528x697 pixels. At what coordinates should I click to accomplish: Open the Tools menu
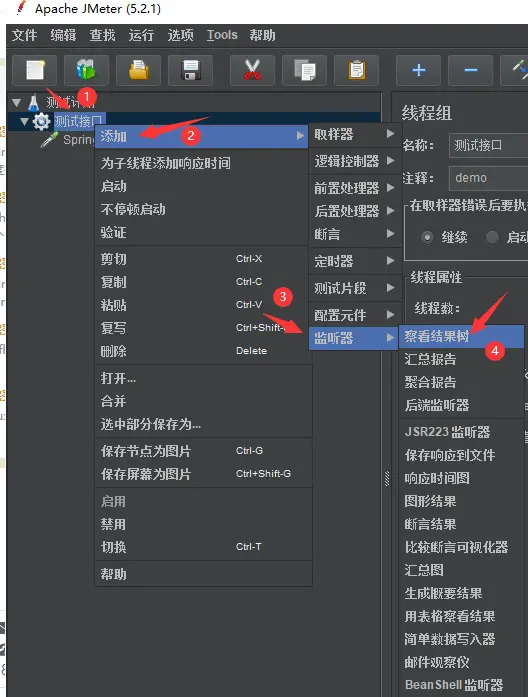point(222,35)
